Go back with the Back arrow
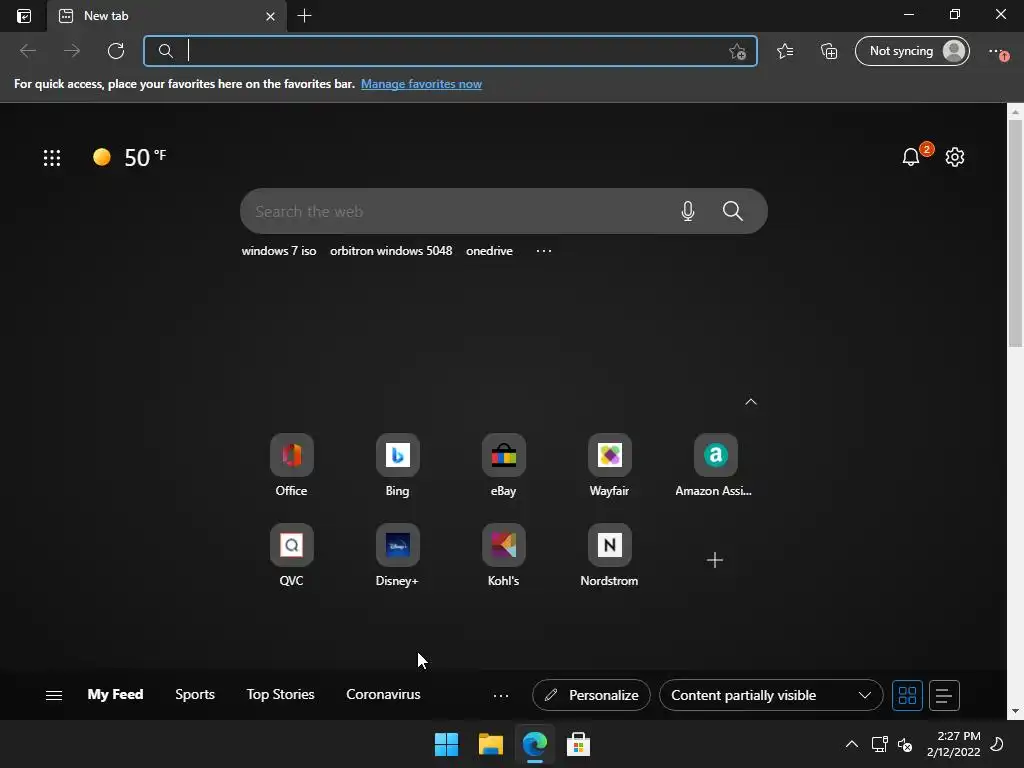This screenshot has width=1024, height=768. (x=27, y=51)
